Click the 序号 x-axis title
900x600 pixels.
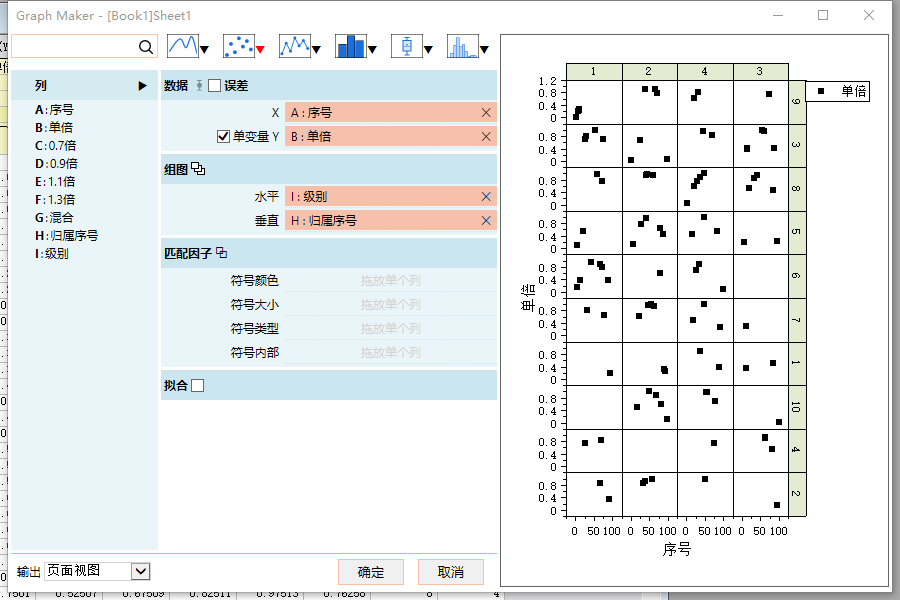pos(677,549)
